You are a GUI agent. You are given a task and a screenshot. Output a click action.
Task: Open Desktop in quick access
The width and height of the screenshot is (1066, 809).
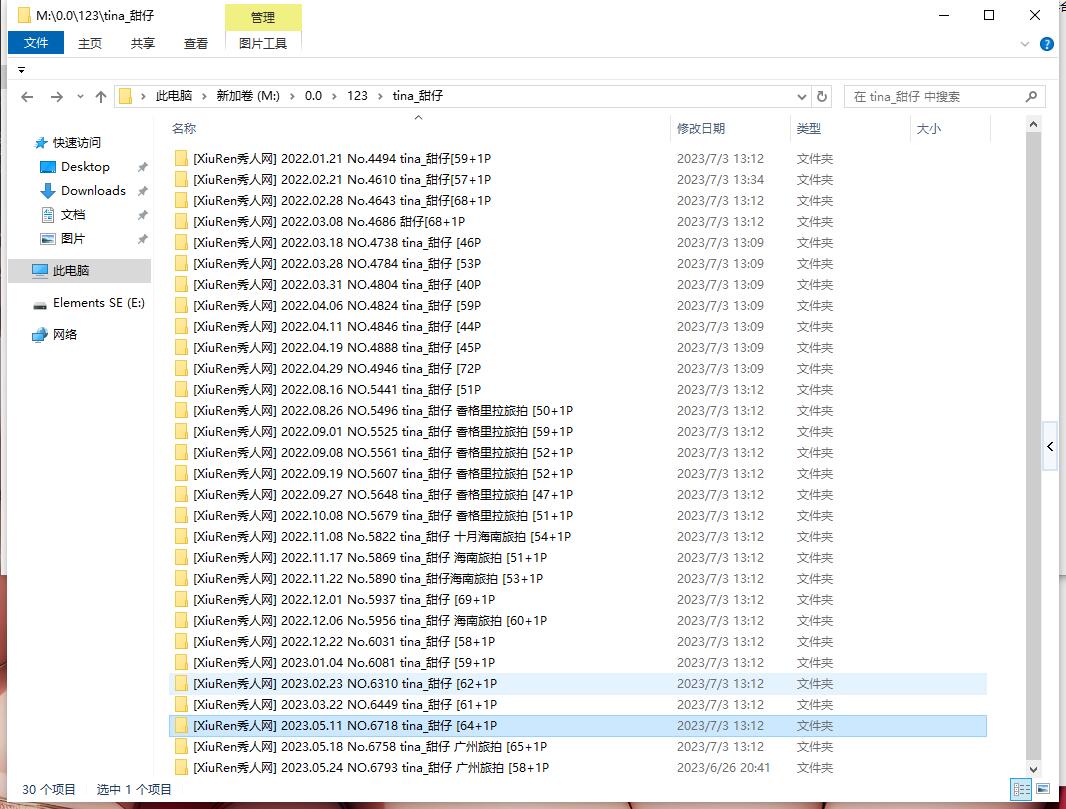[85, 167]
